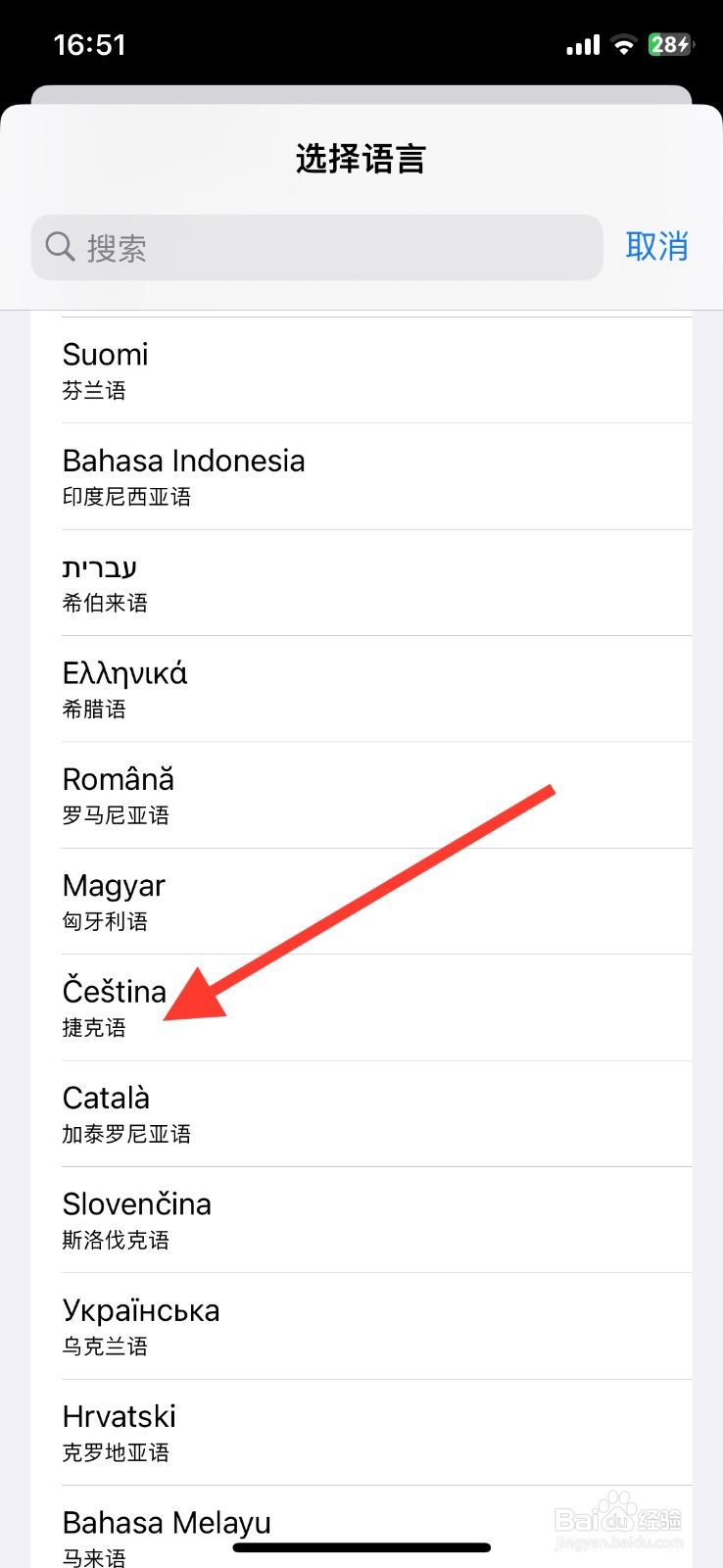Tap the battery status icon
Screen dimensions: 723x1568
pyautogui.click(x=671, y=45)
